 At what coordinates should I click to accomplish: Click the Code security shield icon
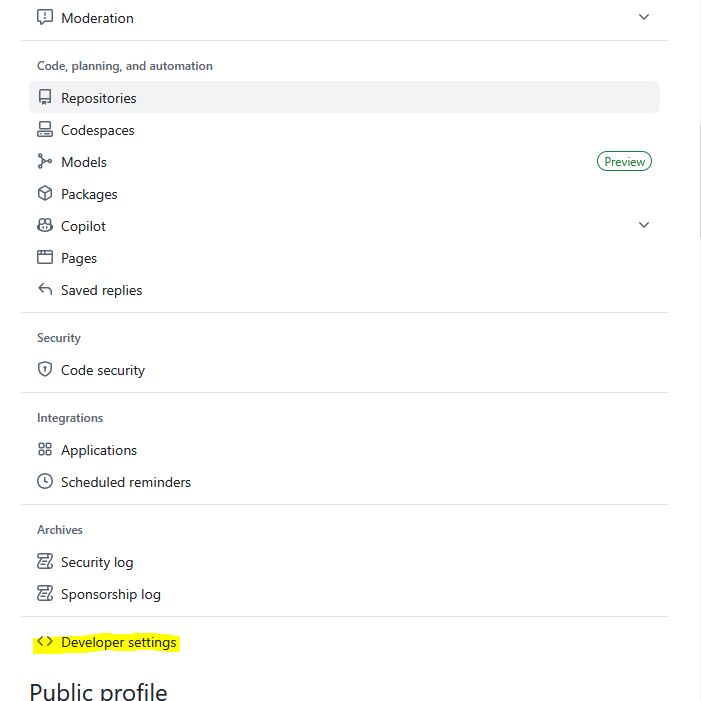pyautogui.click(x=44, y=370)
